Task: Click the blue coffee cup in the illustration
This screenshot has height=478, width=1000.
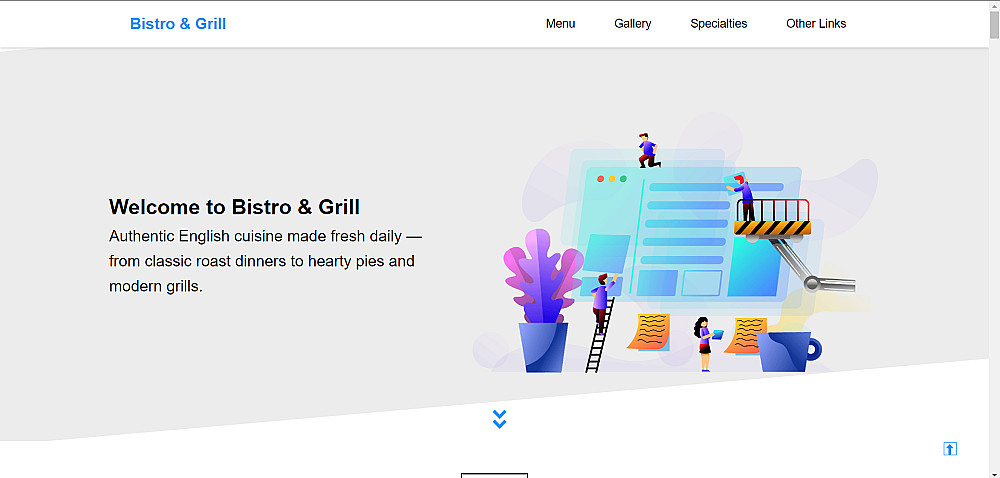Action: tap(788, 351)
